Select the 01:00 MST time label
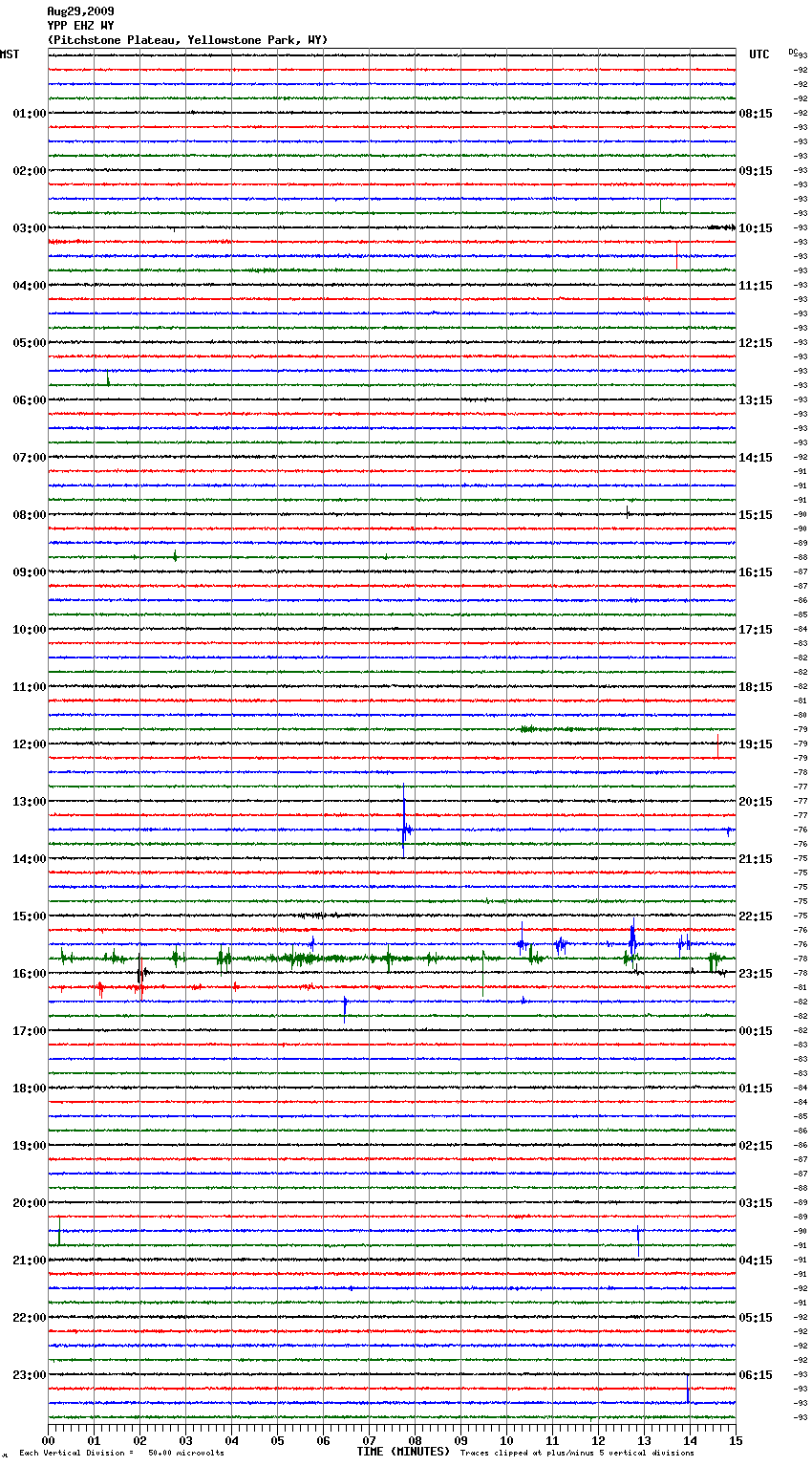The height and width of the screenshot is (1466, 812). [x=30, y=114]
